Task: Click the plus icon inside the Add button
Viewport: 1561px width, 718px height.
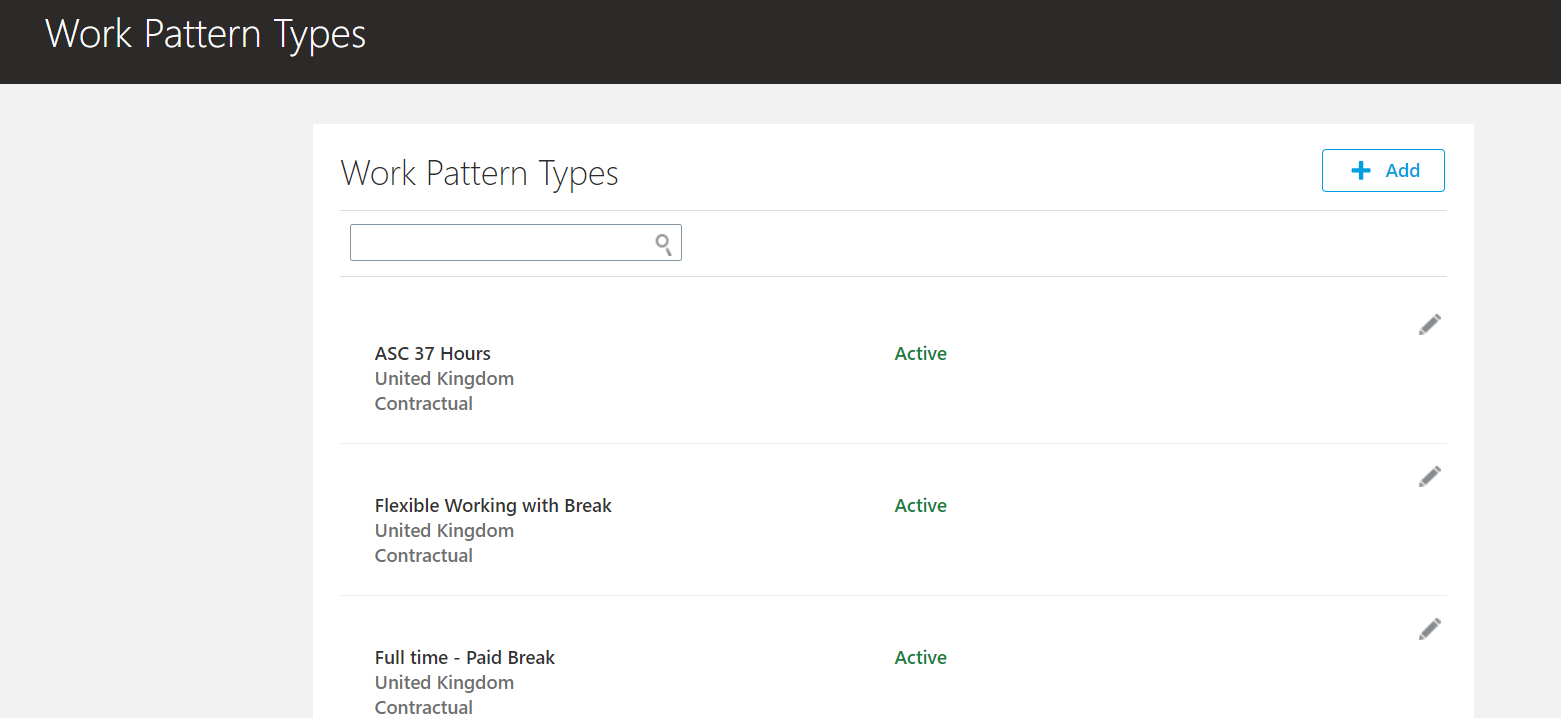Action: pyautogui.click(x=1360, y=170)
